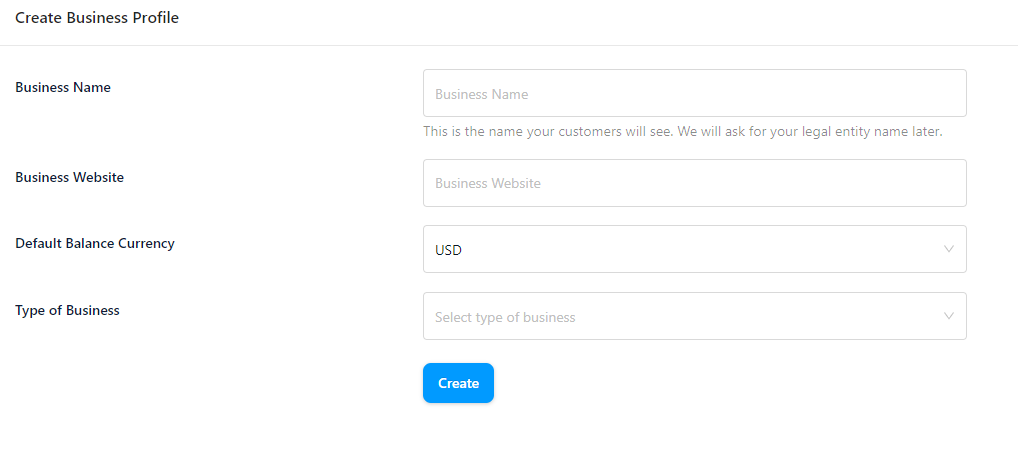Click the blue Create button
Viewport: 1018px width, 458px height.
(458, 383)
